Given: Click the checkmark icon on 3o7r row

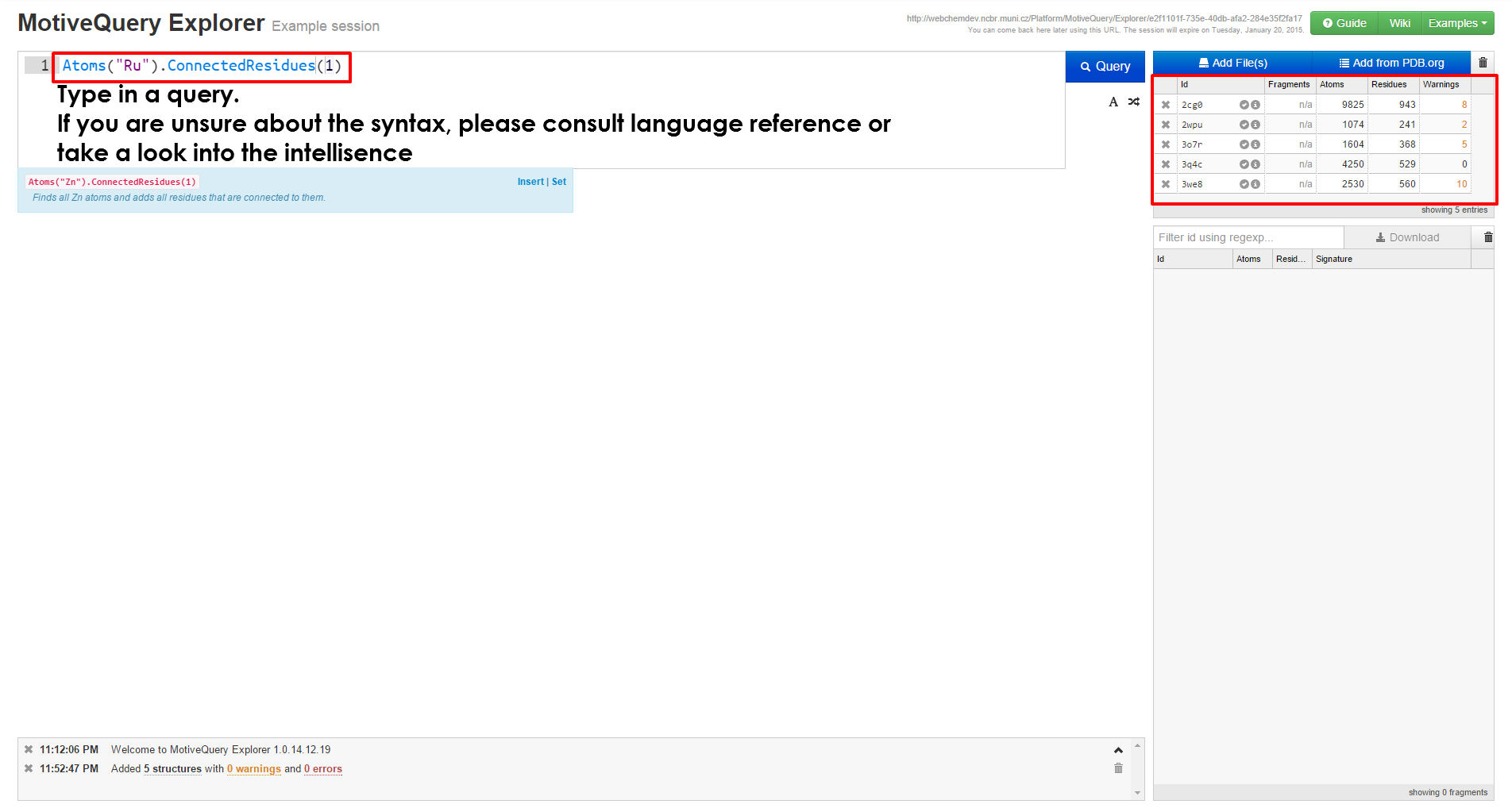Looking at the screenshot, I should pyautogui.click(x=1244, y=144).
